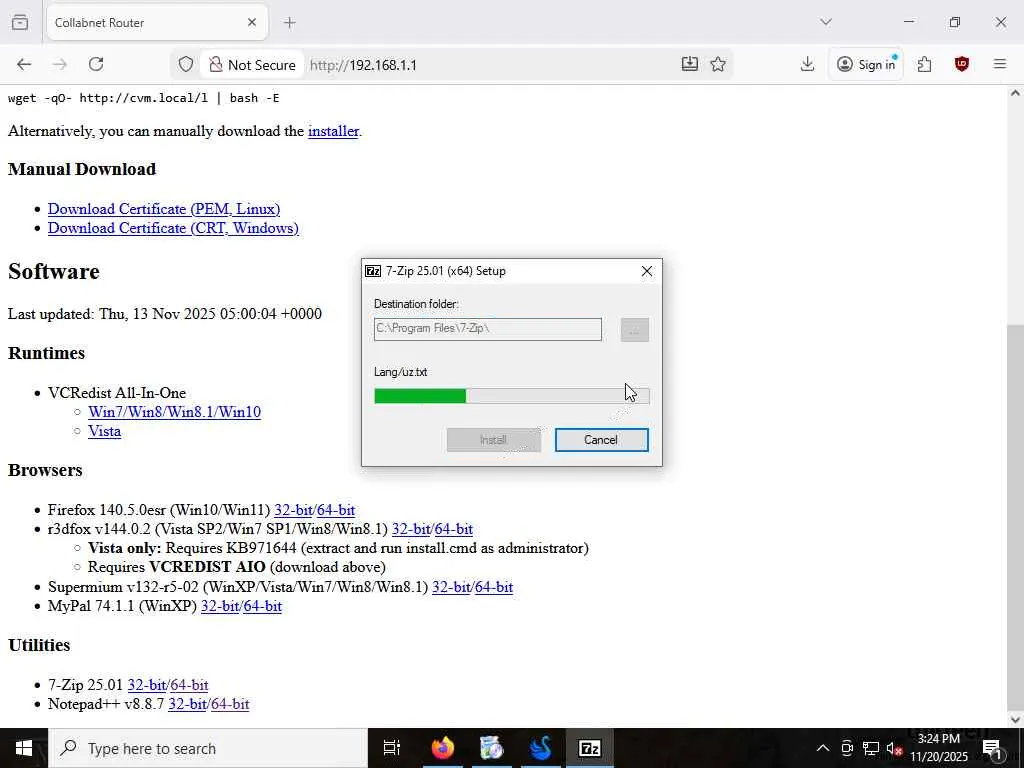Go back to the previous page
This screenshot has width=1024, height=768.
point(24,64)
